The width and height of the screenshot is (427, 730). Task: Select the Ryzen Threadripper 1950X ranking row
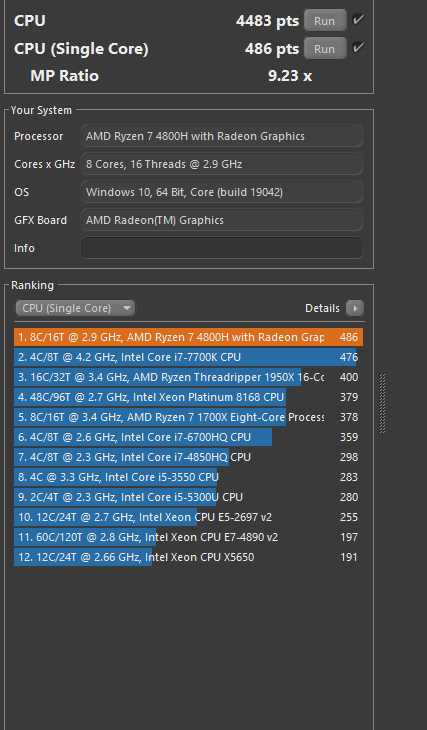click(x=189, y=377)
